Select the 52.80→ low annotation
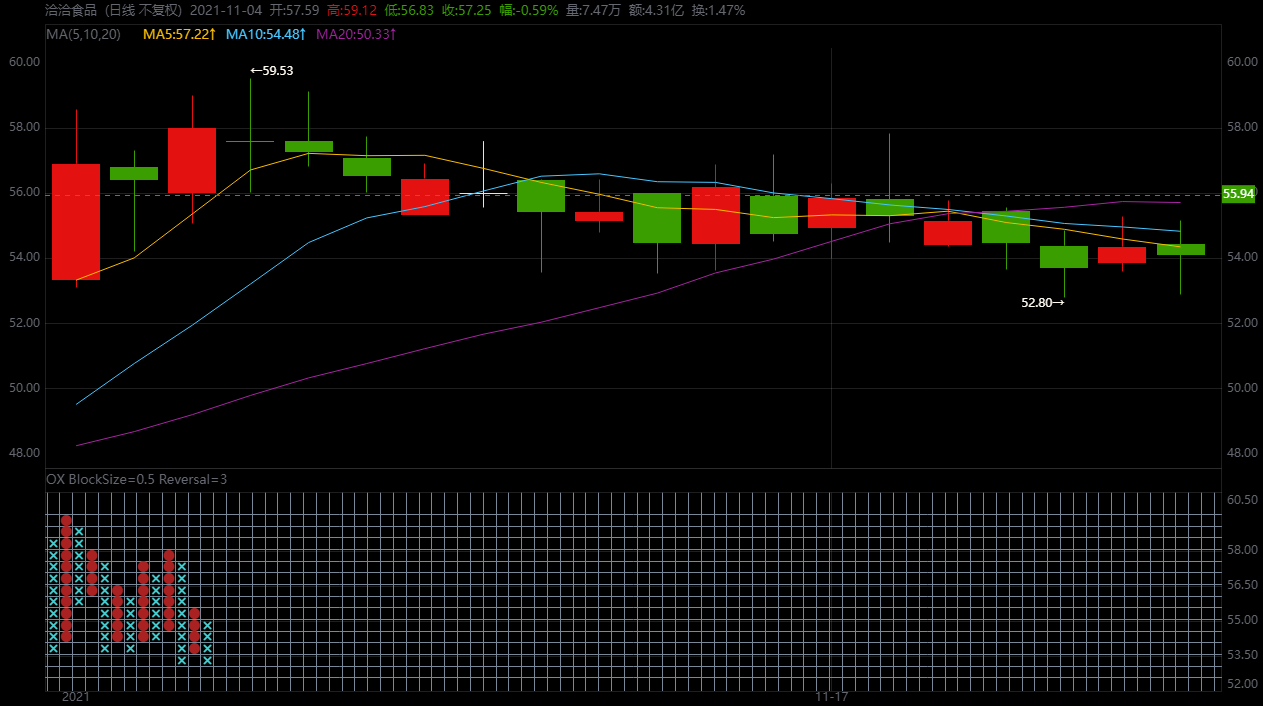1263x706 pixels. pyautogui.click(x=1043, y=300)
